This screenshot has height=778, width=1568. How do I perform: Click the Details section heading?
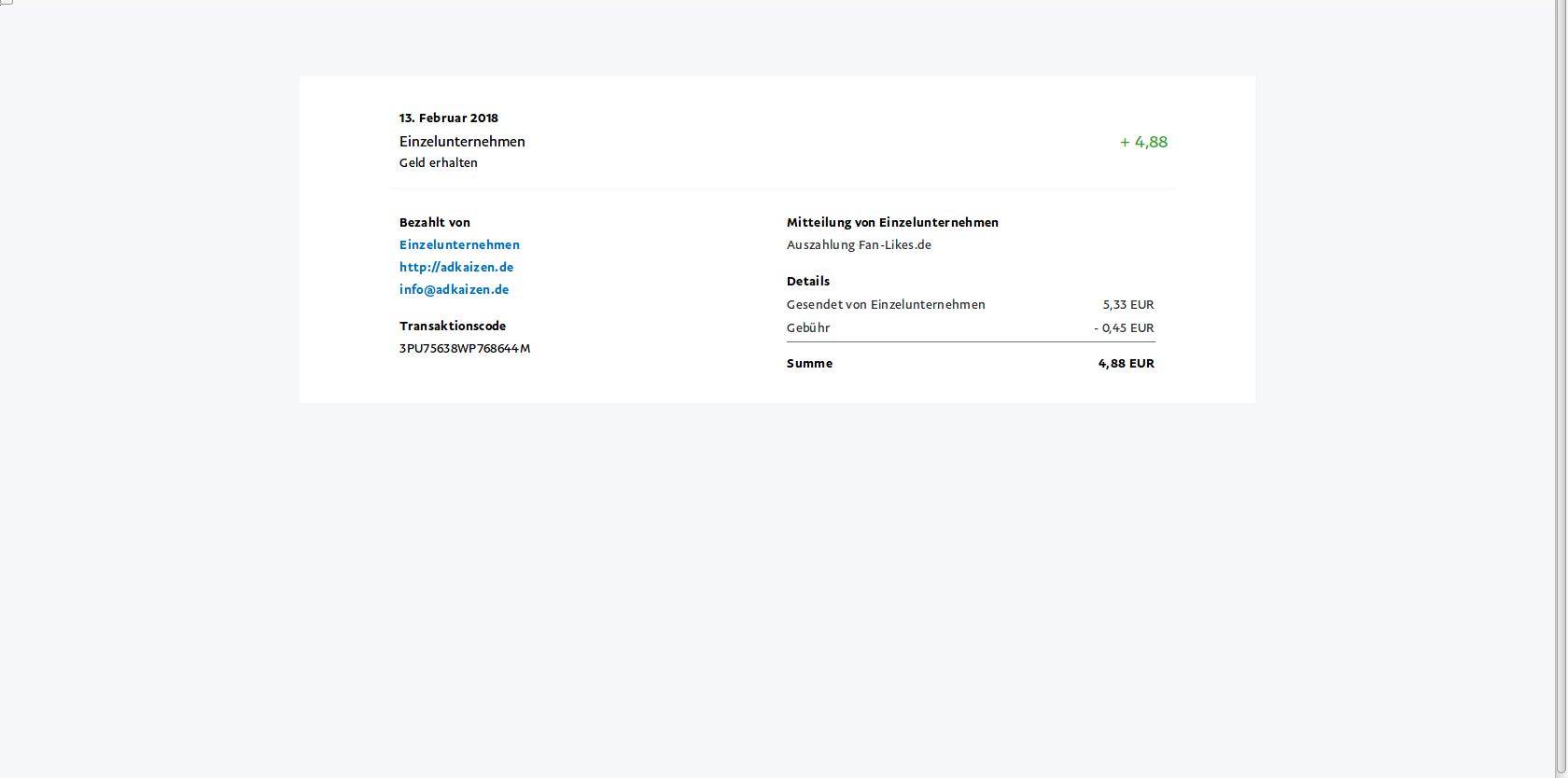807,281
